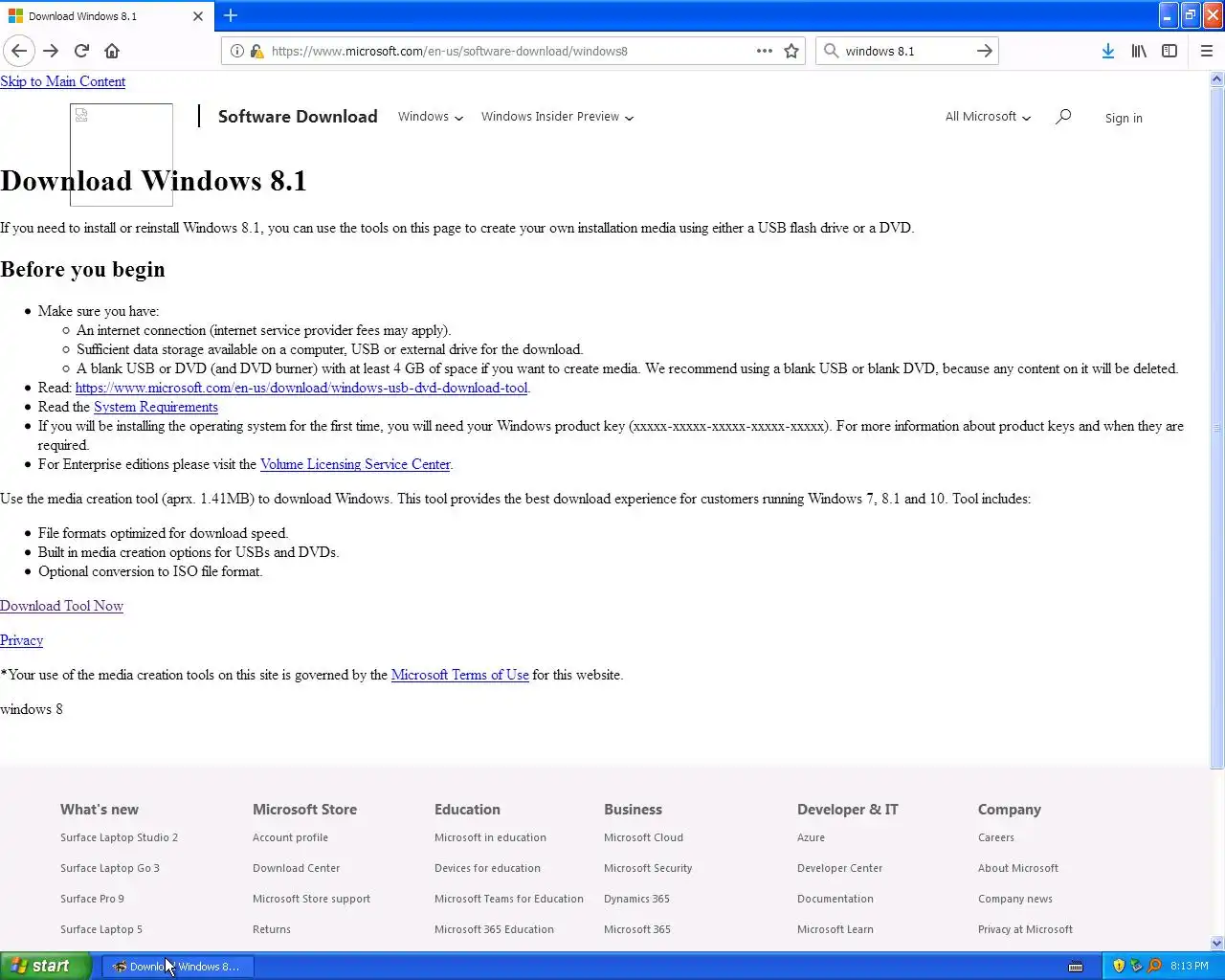The image size is (1225, 980).
Task: Open System Requirements link
Action: click(156, 407)
